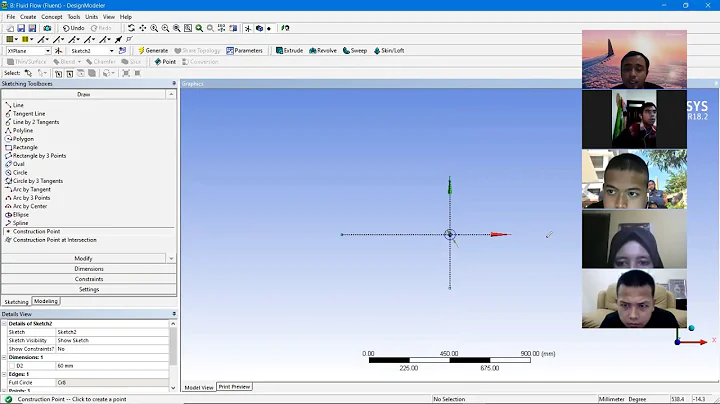The image size is (720, 404).
Task: Open the Blend dropdown arrow
Action: pos(79,62)
